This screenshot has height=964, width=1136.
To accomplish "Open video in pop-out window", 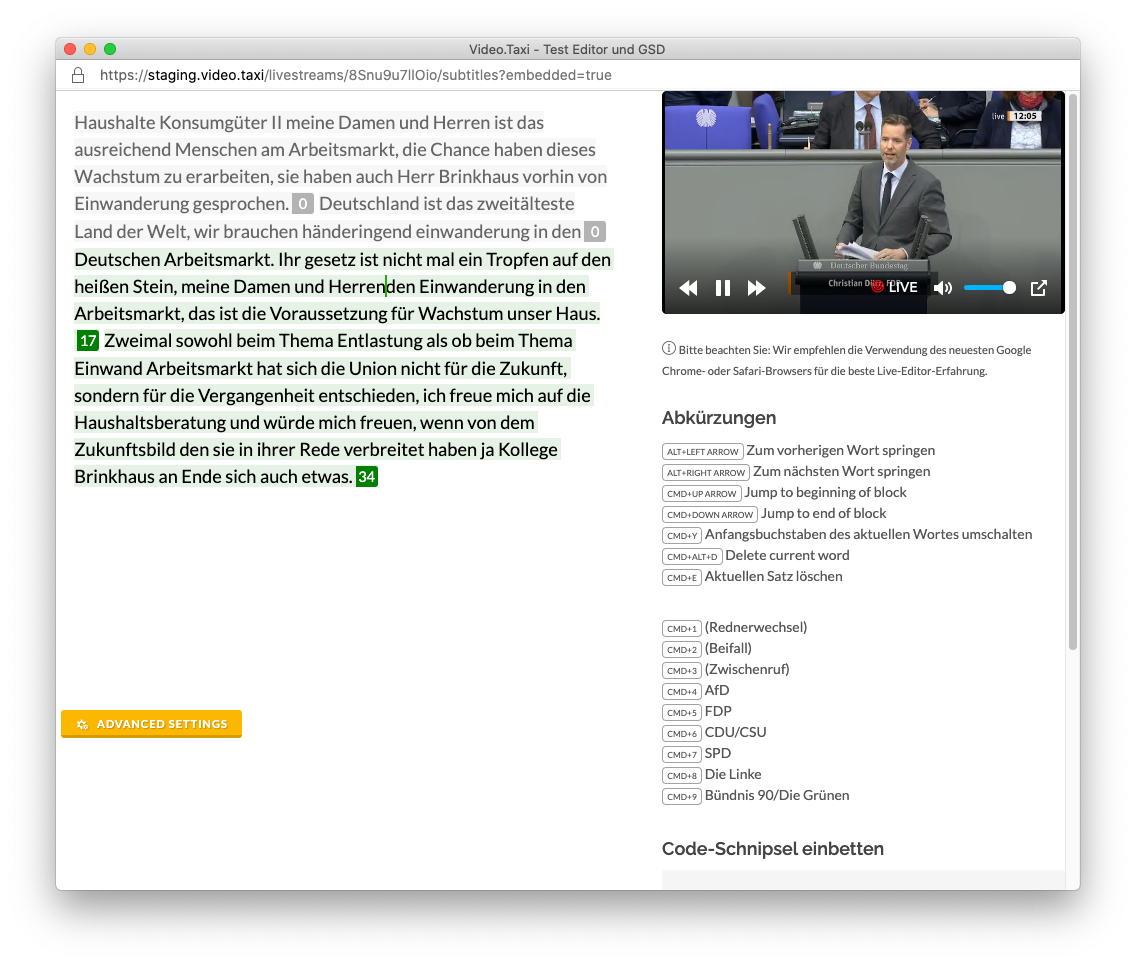I will coord(1039,288).
